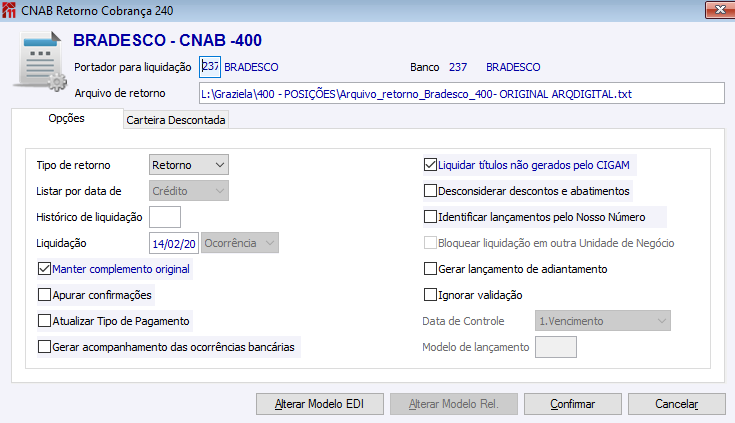Close the CNAB Retorno Cobrança window
This screenshot has width=735, height=423.
click(720, 10)
